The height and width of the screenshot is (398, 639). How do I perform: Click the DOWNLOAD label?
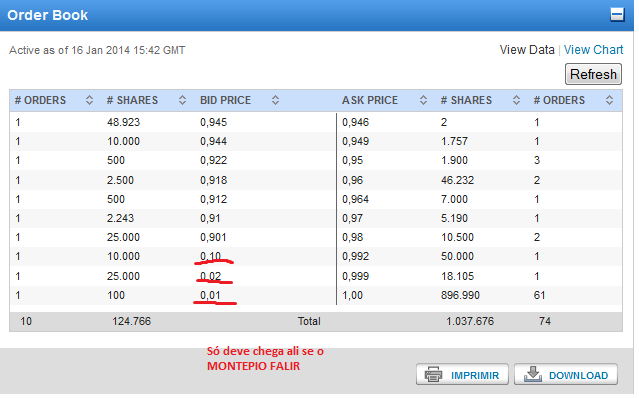coord(578,376)
